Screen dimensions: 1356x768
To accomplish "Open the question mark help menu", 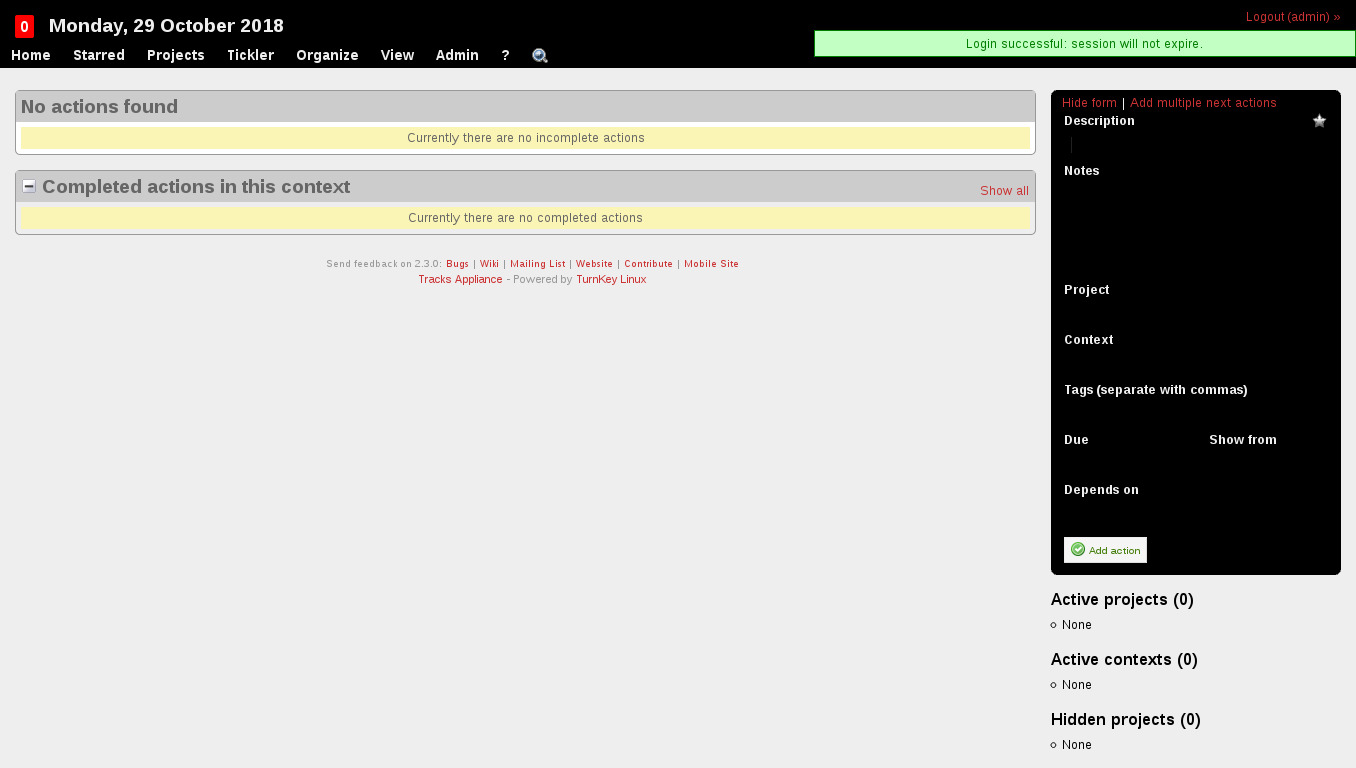I will [505, 55].
